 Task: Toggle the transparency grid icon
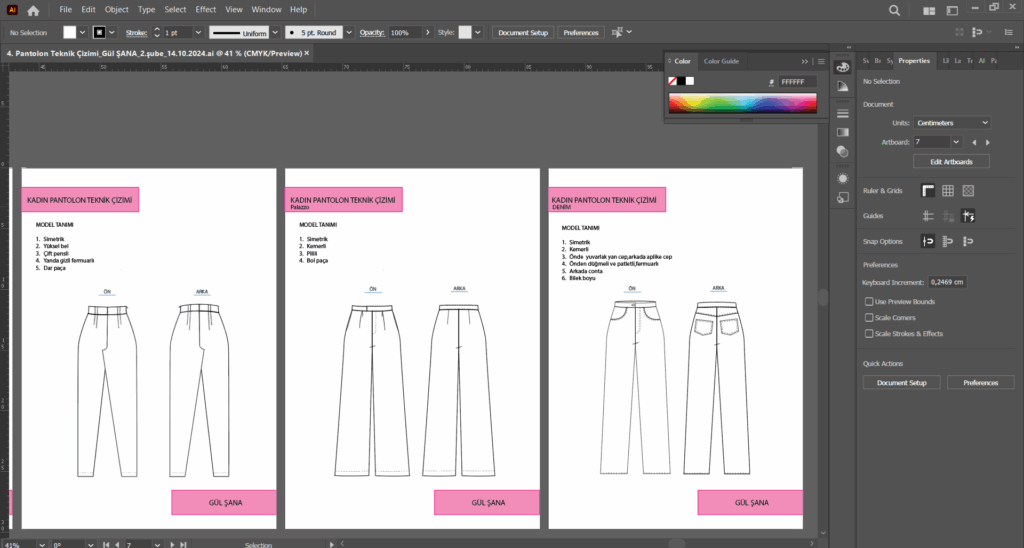968,191
